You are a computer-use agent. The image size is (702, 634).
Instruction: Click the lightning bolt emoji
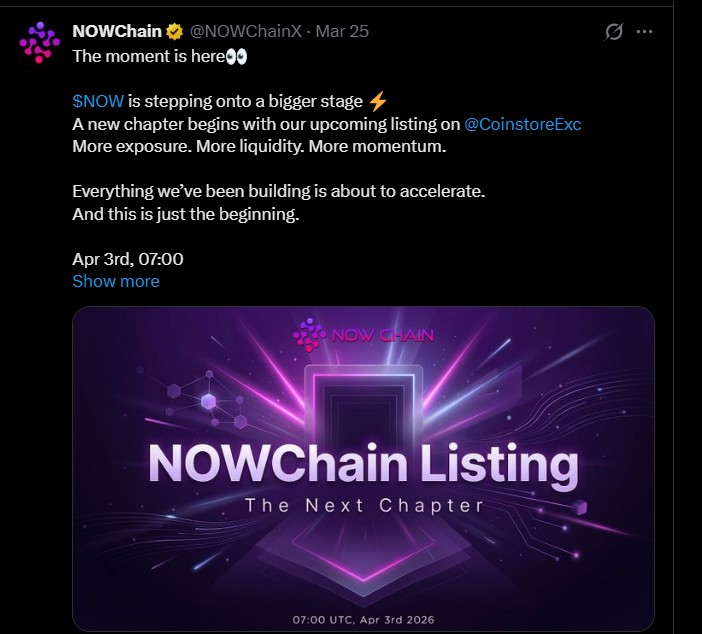376,101
